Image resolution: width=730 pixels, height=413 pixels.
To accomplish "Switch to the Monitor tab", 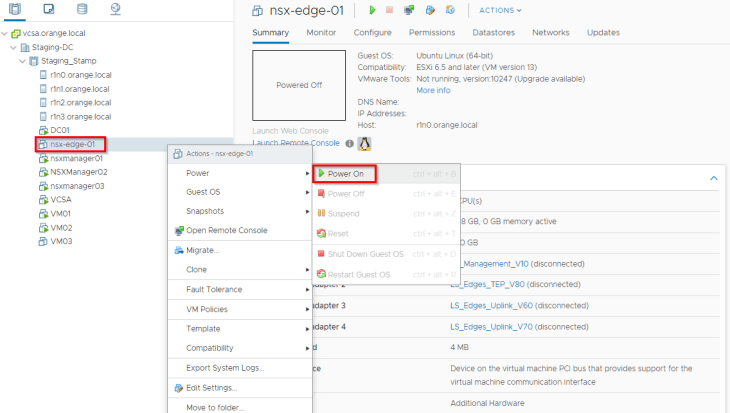I will tap(321, 33).
